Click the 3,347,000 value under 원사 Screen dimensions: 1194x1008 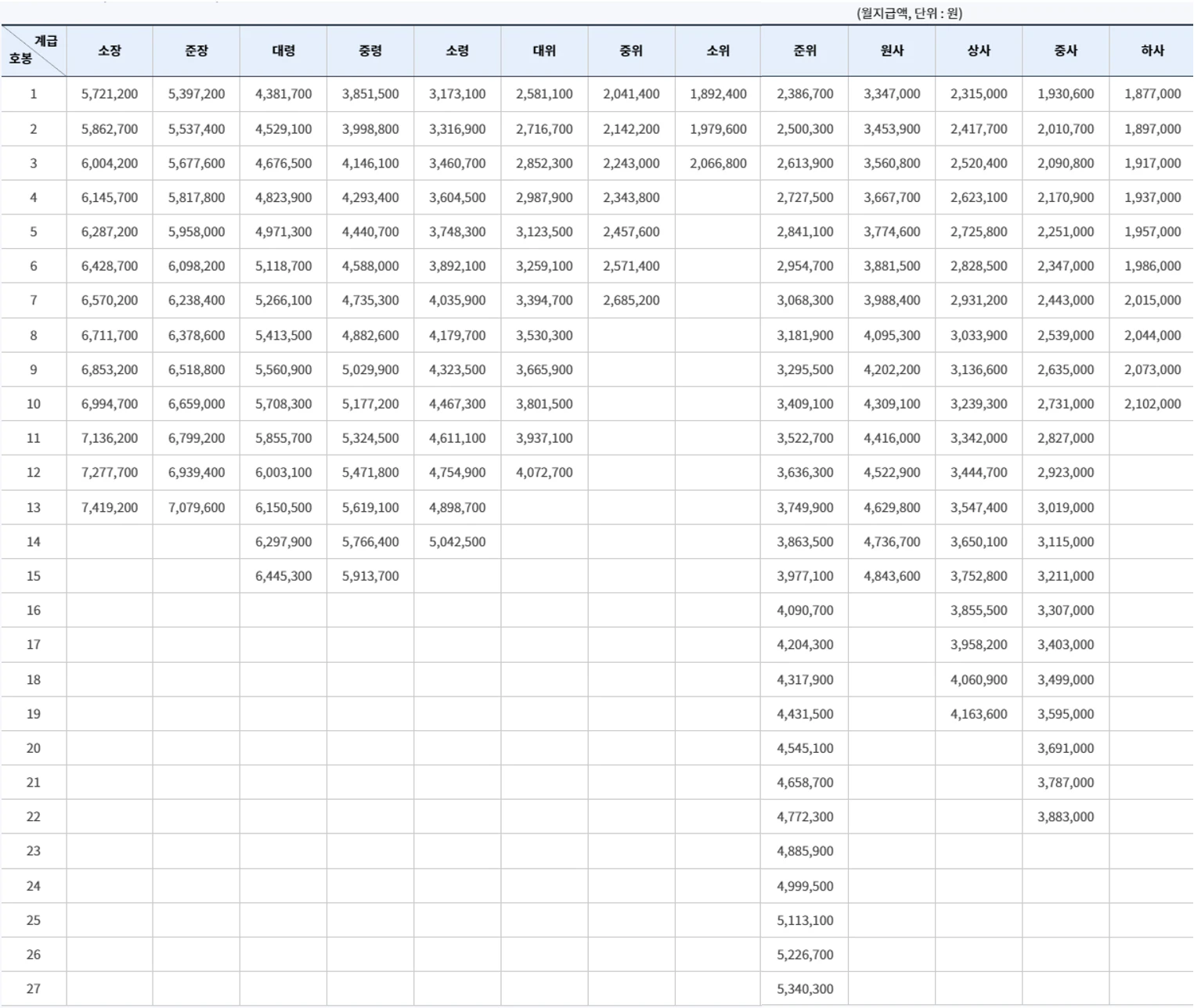(x=892, y=94)
